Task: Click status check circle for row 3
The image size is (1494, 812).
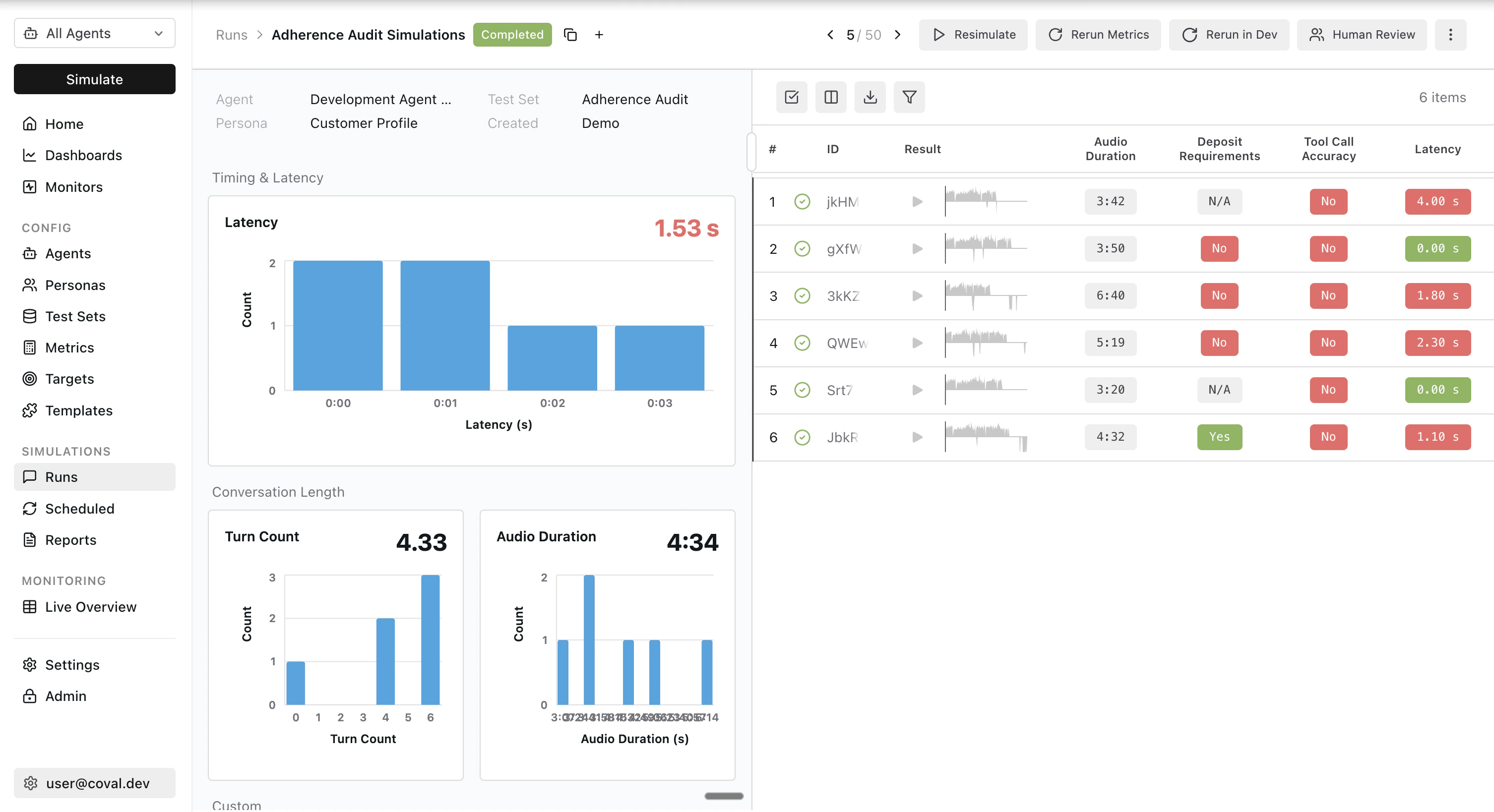Action: pyautogui.click(x=802, y=295)
